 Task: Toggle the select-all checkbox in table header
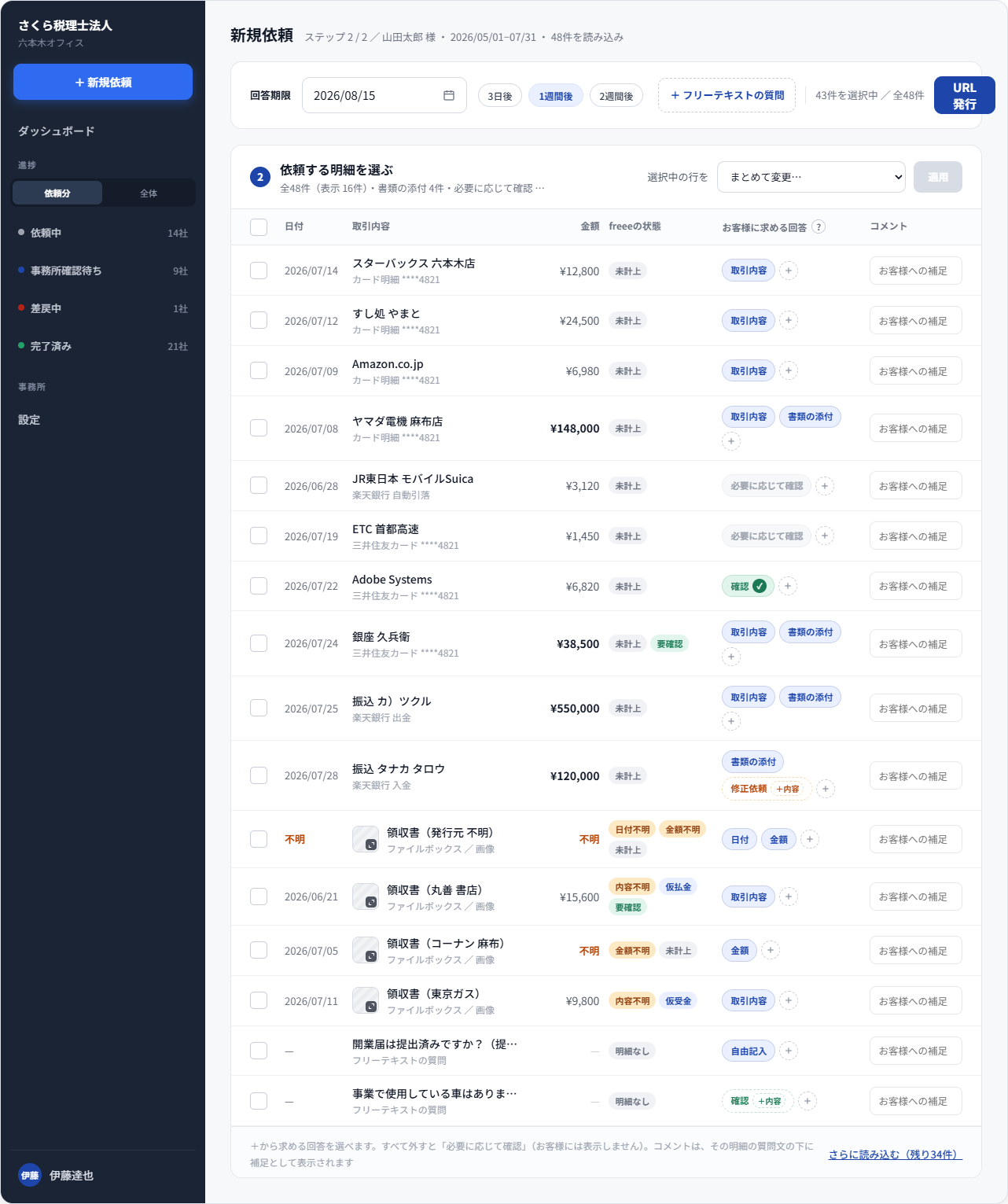click(x=259, y=226)
